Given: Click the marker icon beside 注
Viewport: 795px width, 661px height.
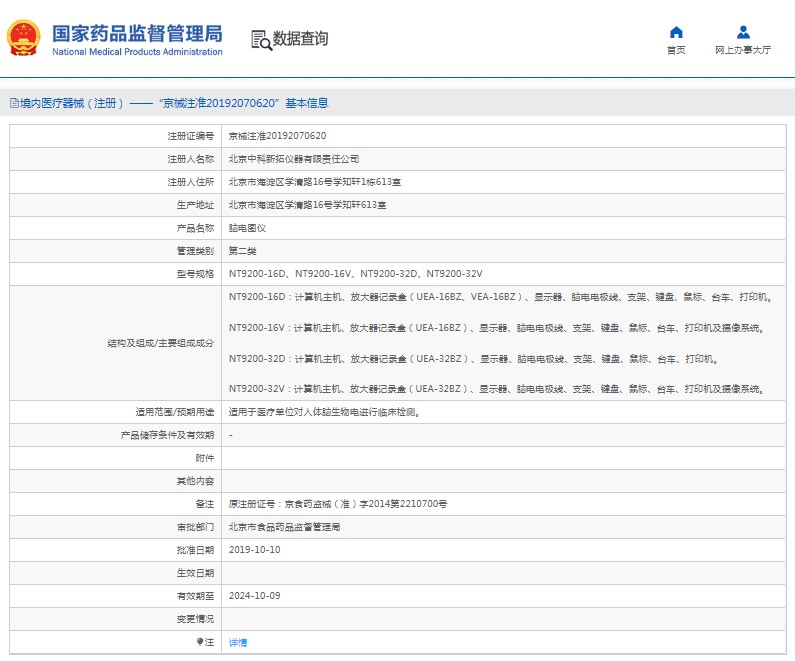Looking at the screenshot, I should click(200, 642).
